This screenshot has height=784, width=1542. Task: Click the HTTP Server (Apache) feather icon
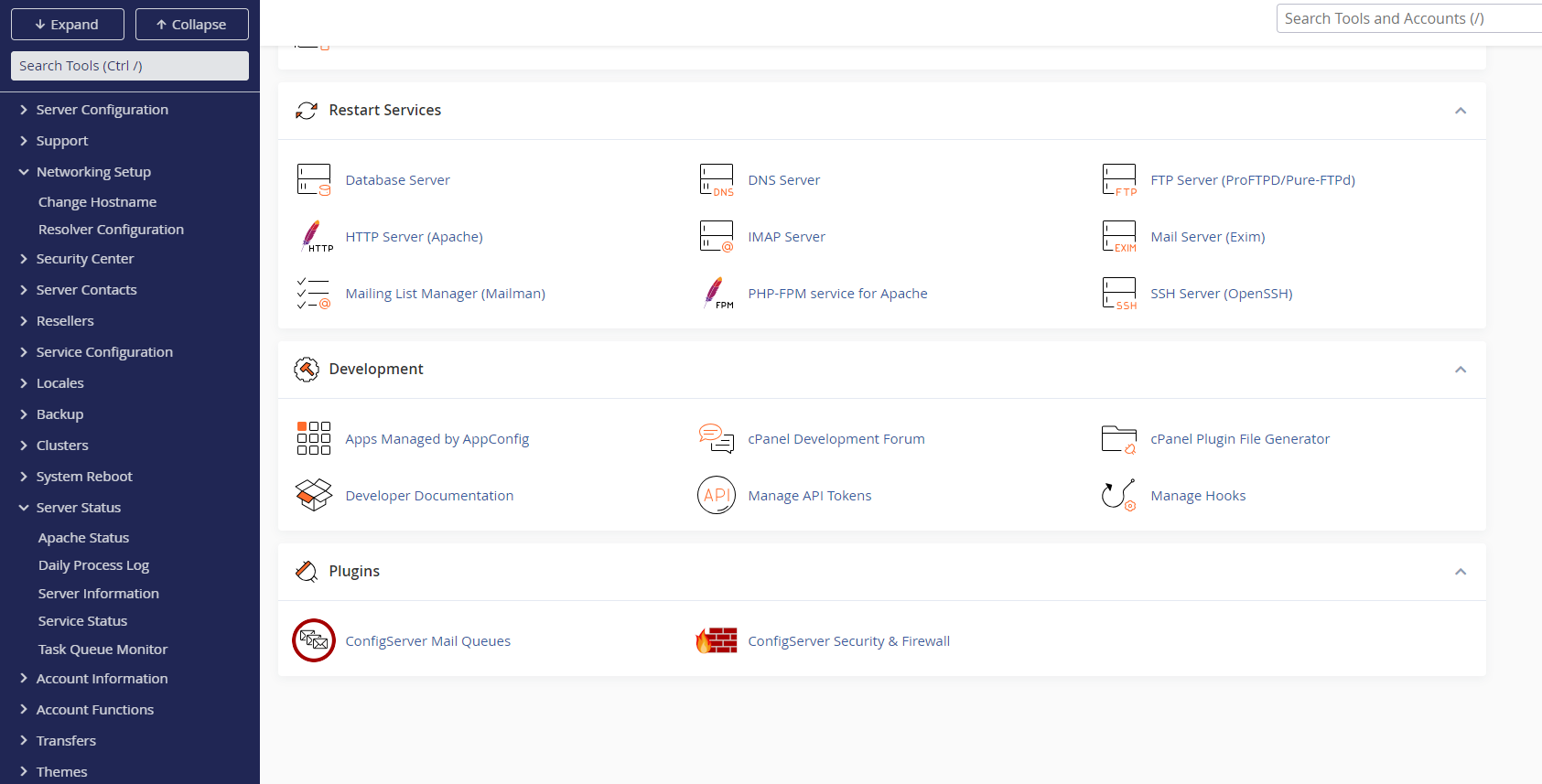coord(314,237)
